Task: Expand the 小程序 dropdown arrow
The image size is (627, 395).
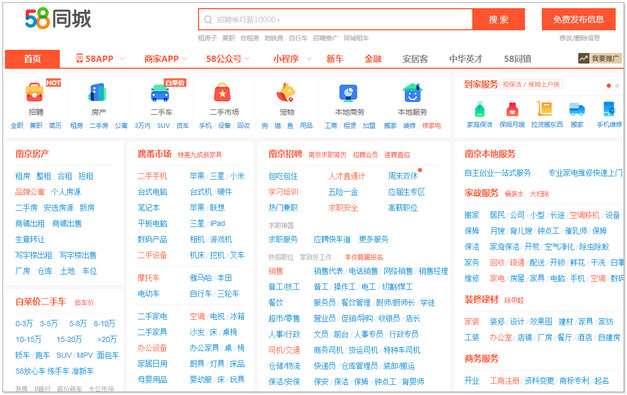Action: tap(309, 59)
